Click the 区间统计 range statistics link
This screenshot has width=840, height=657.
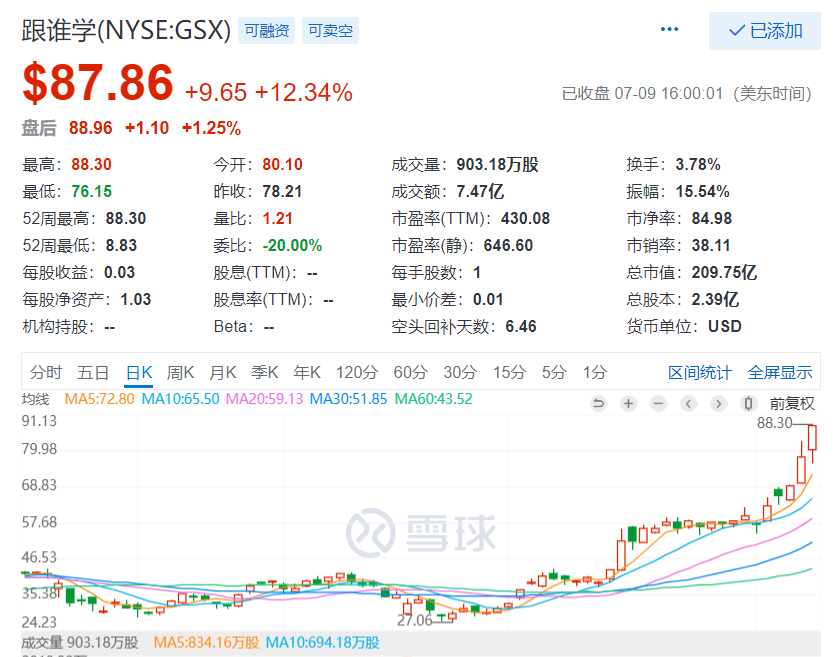(x=700, y=373)
